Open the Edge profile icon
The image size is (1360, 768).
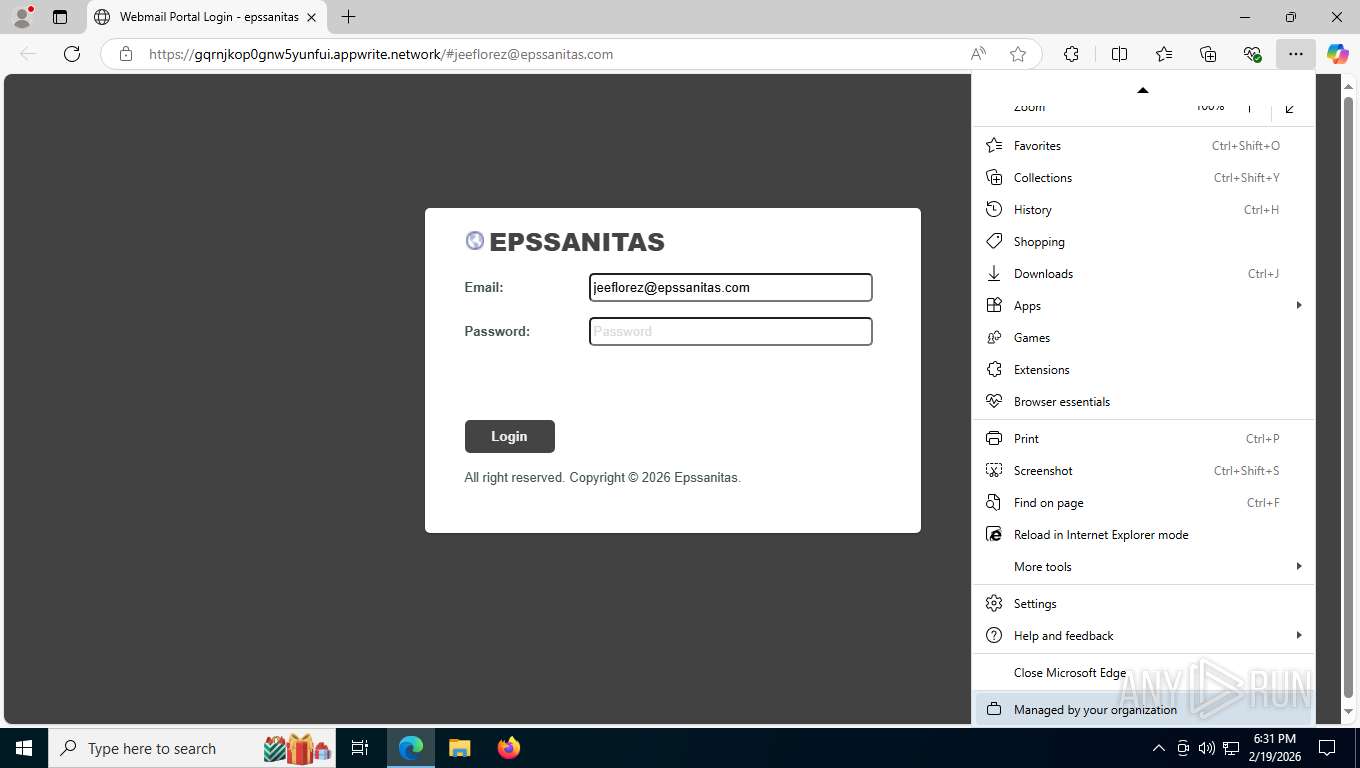click(x=21, y=17)
